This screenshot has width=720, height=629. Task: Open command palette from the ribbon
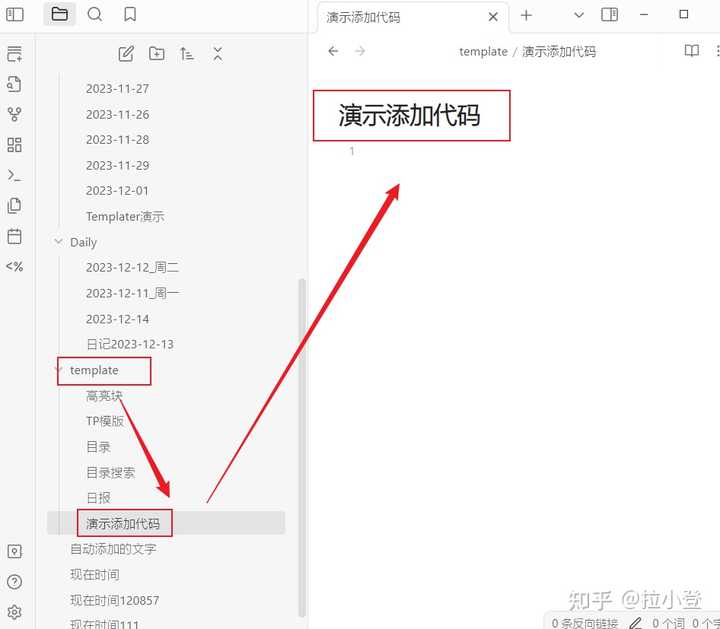14,175
